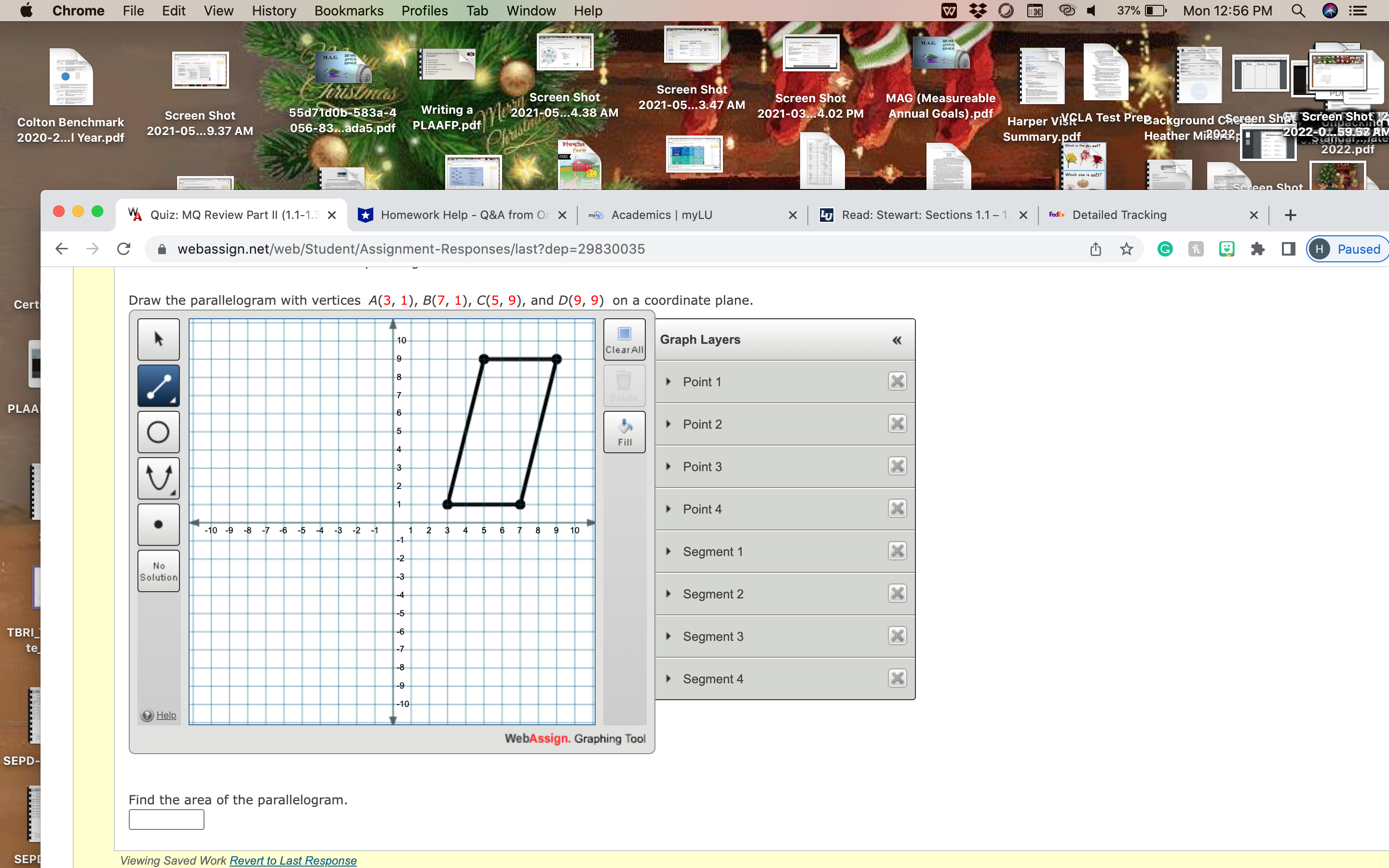Click the Fill paint bucket tool

click(x=625, y=432)
